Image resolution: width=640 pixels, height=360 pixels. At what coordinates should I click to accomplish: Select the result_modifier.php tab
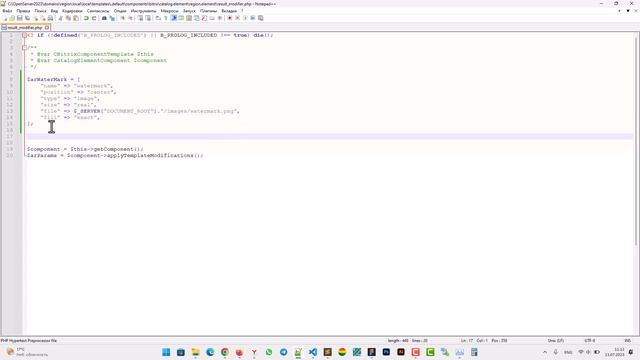pyautogui.click(x=24, y=27)
